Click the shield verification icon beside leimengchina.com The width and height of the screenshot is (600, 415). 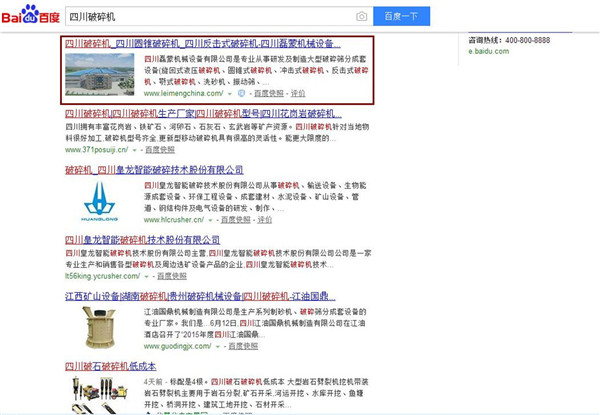(241, 93)
